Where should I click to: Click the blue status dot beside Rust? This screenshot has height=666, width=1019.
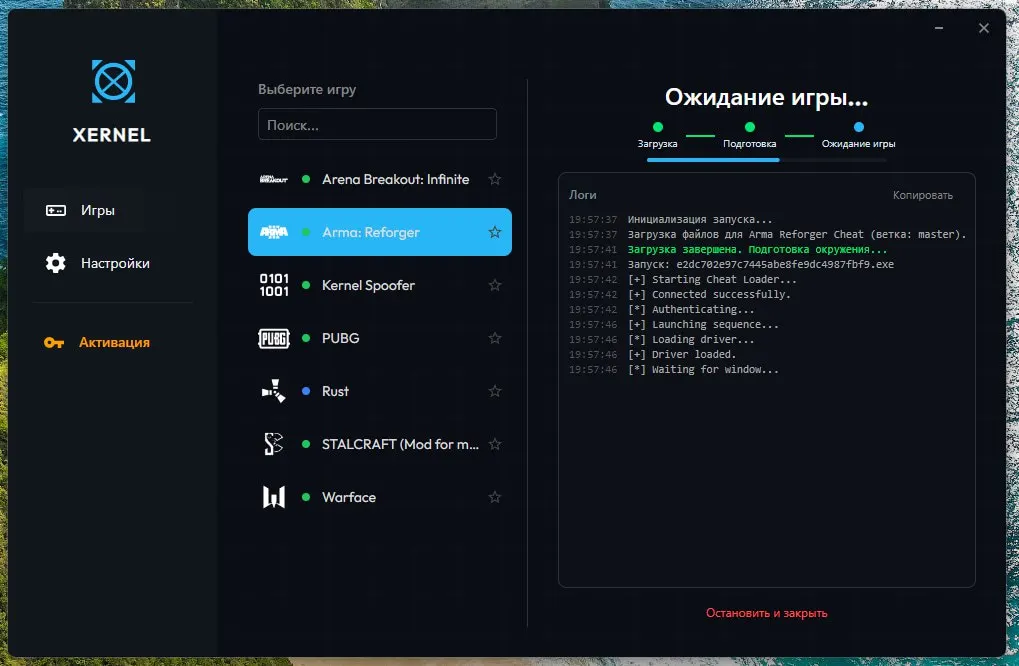[305, 391]
